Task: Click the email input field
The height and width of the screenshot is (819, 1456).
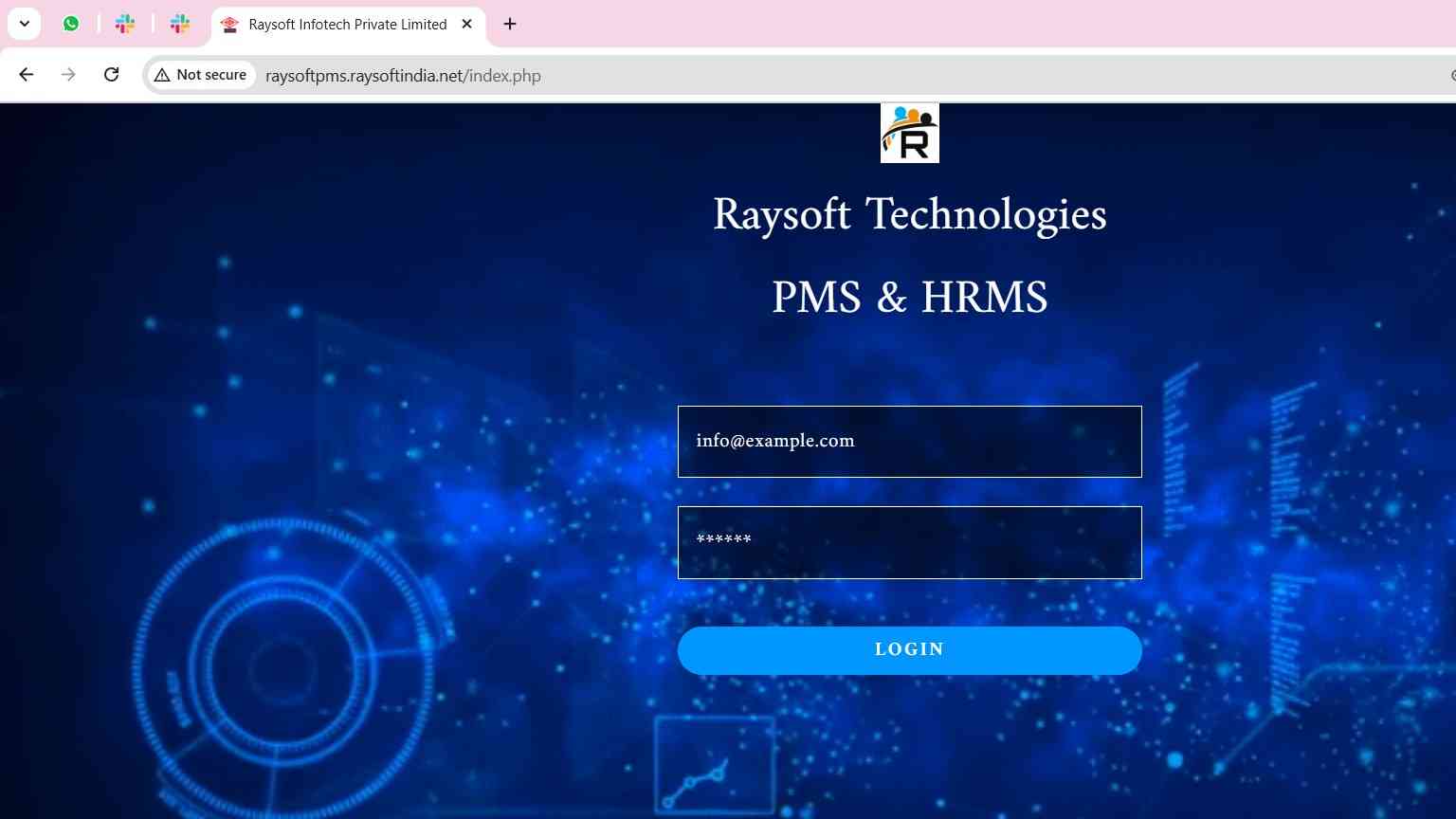Action: pos(910,442)
